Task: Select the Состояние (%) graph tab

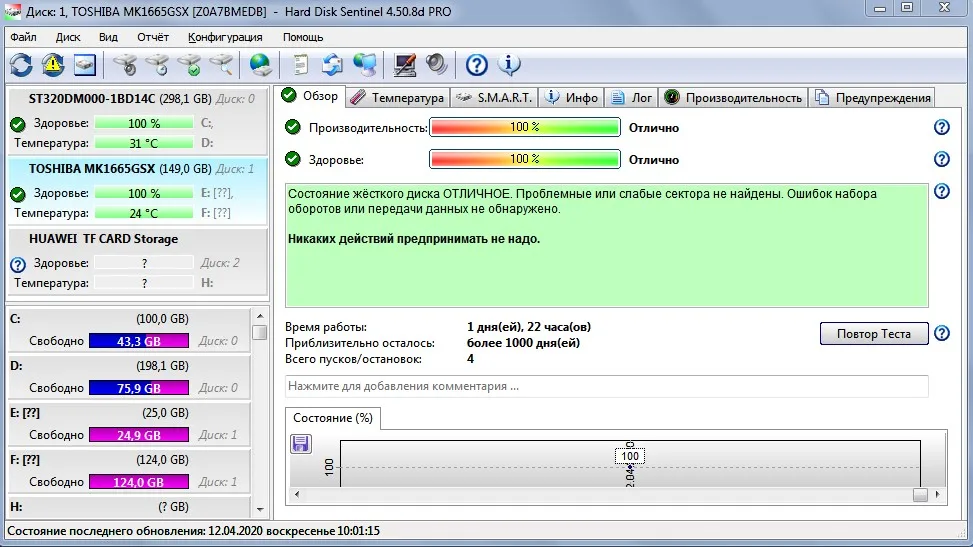Action: (x=333, y=418)
